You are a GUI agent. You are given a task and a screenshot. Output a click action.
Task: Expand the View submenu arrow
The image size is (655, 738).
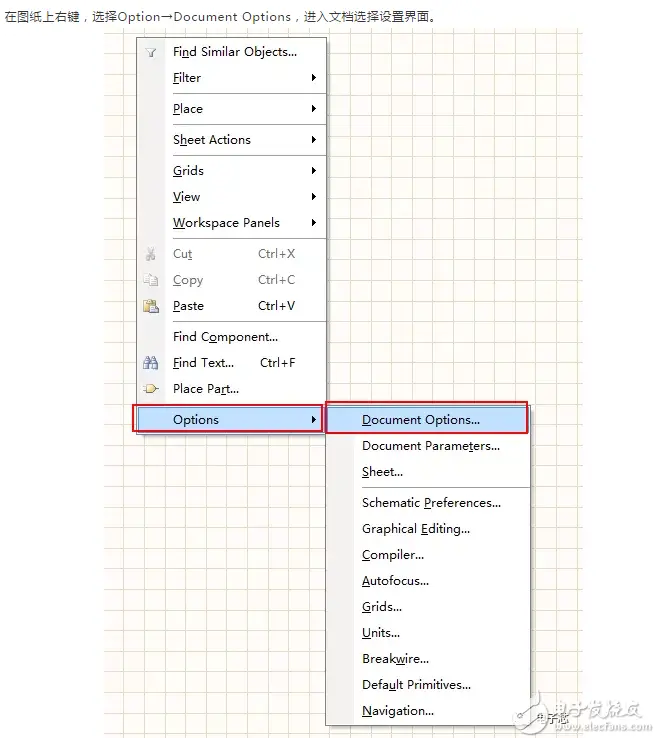point(314,197)
